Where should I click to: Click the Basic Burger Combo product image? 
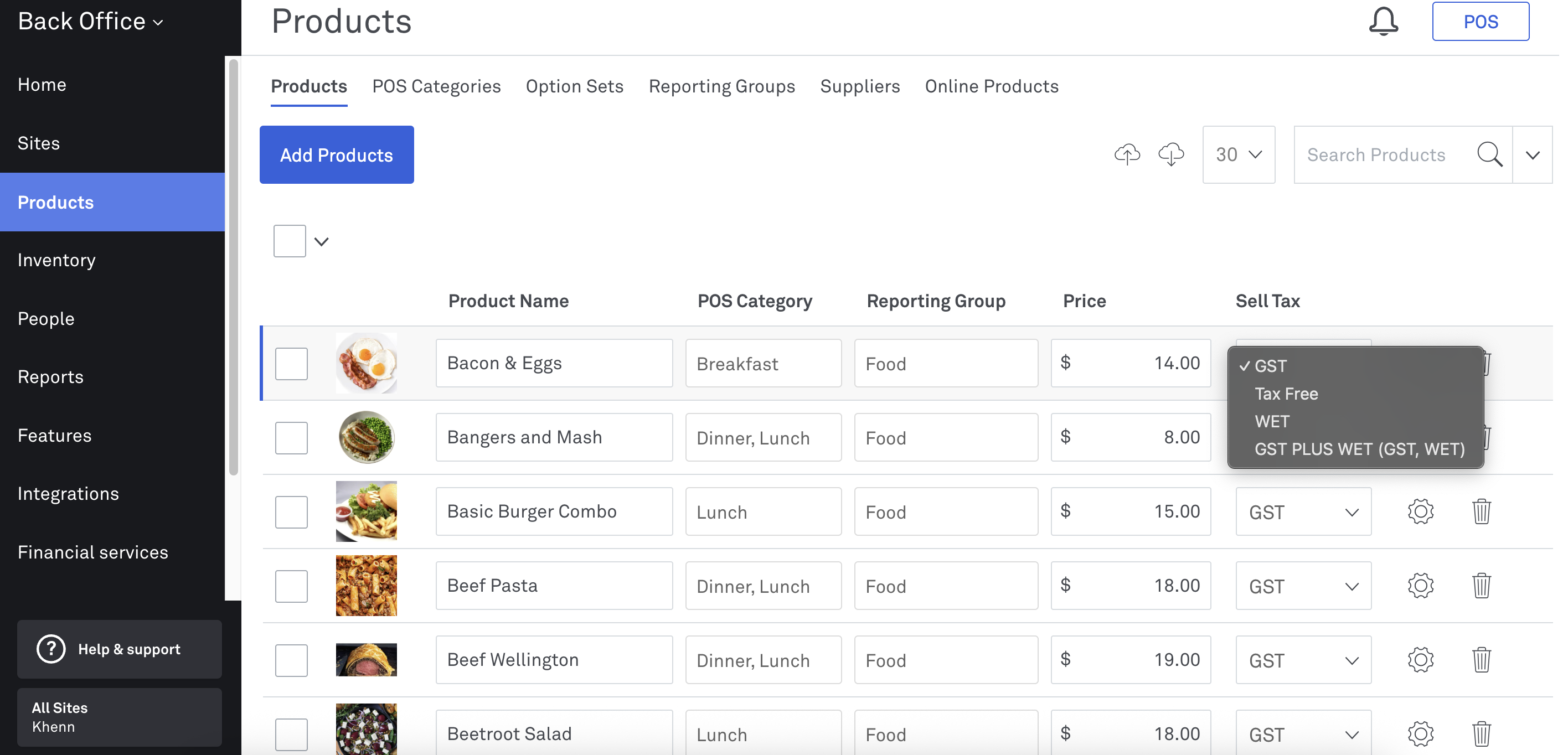367,511
